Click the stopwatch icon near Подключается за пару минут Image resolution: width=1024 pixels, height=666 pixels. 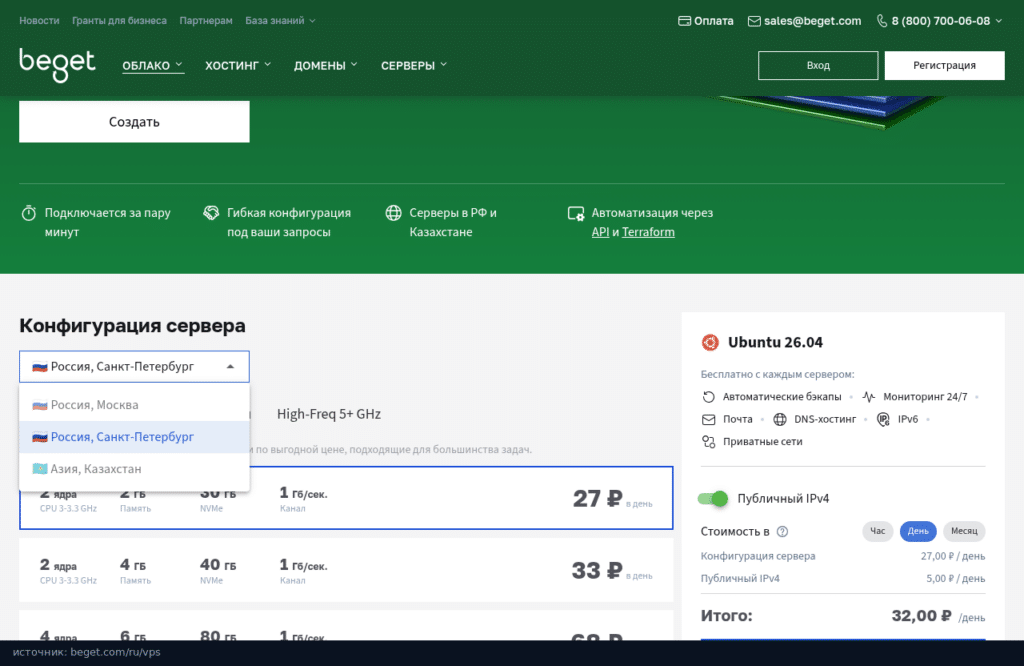click(x=29, y=213)
